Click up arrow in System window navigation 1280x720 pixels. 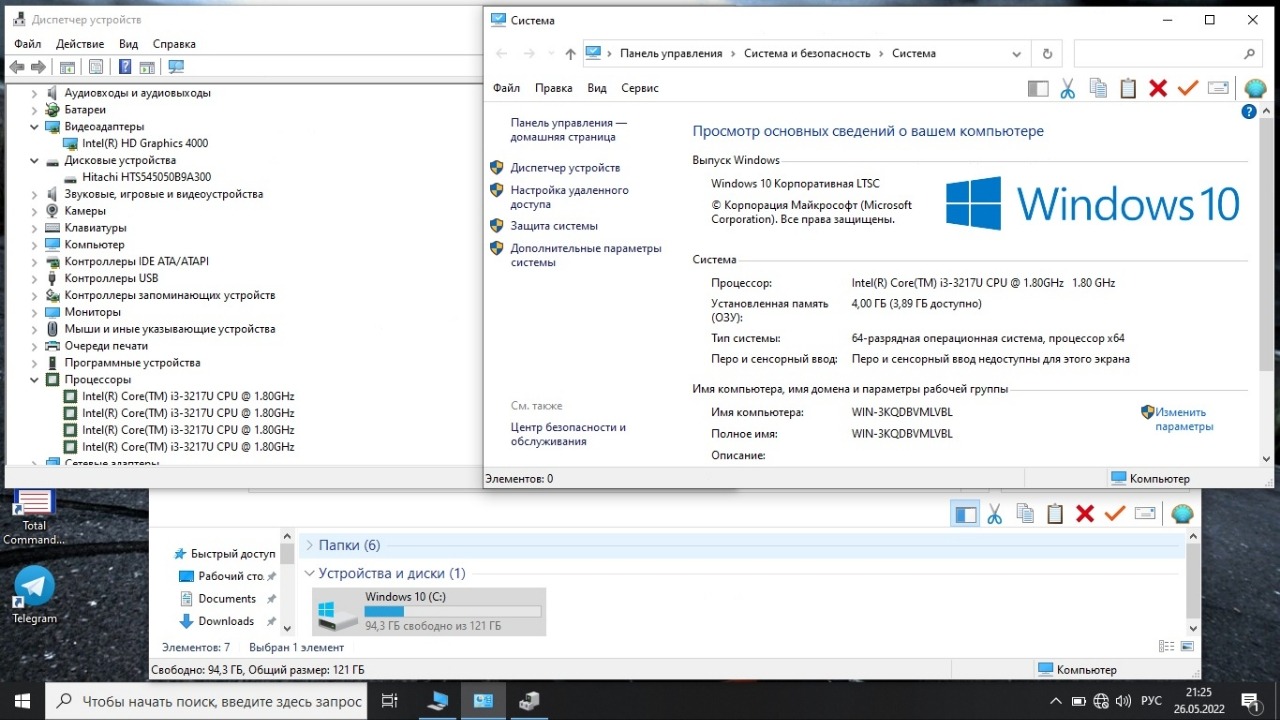(x=570, y=54)
